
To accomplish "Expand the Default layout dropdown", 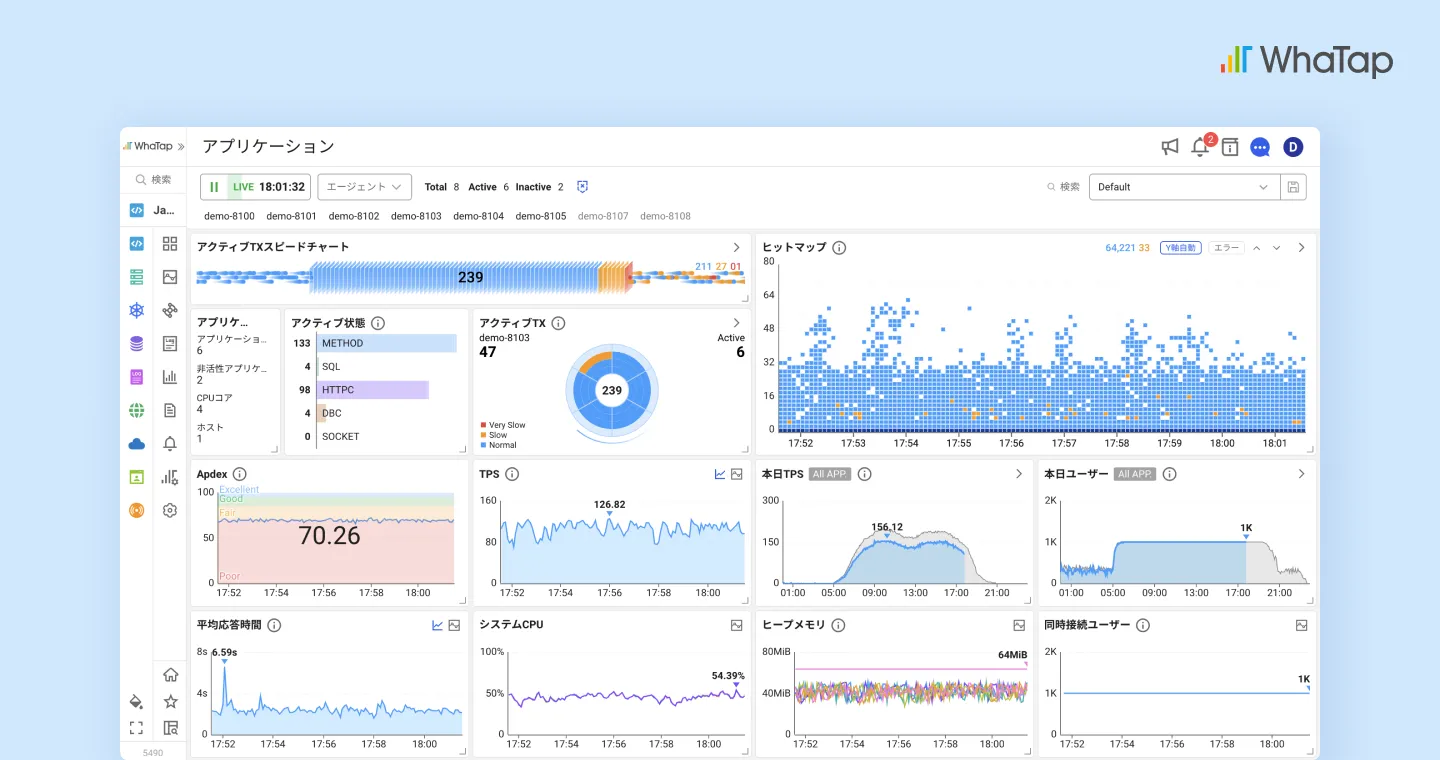I will pos(1184,187).
